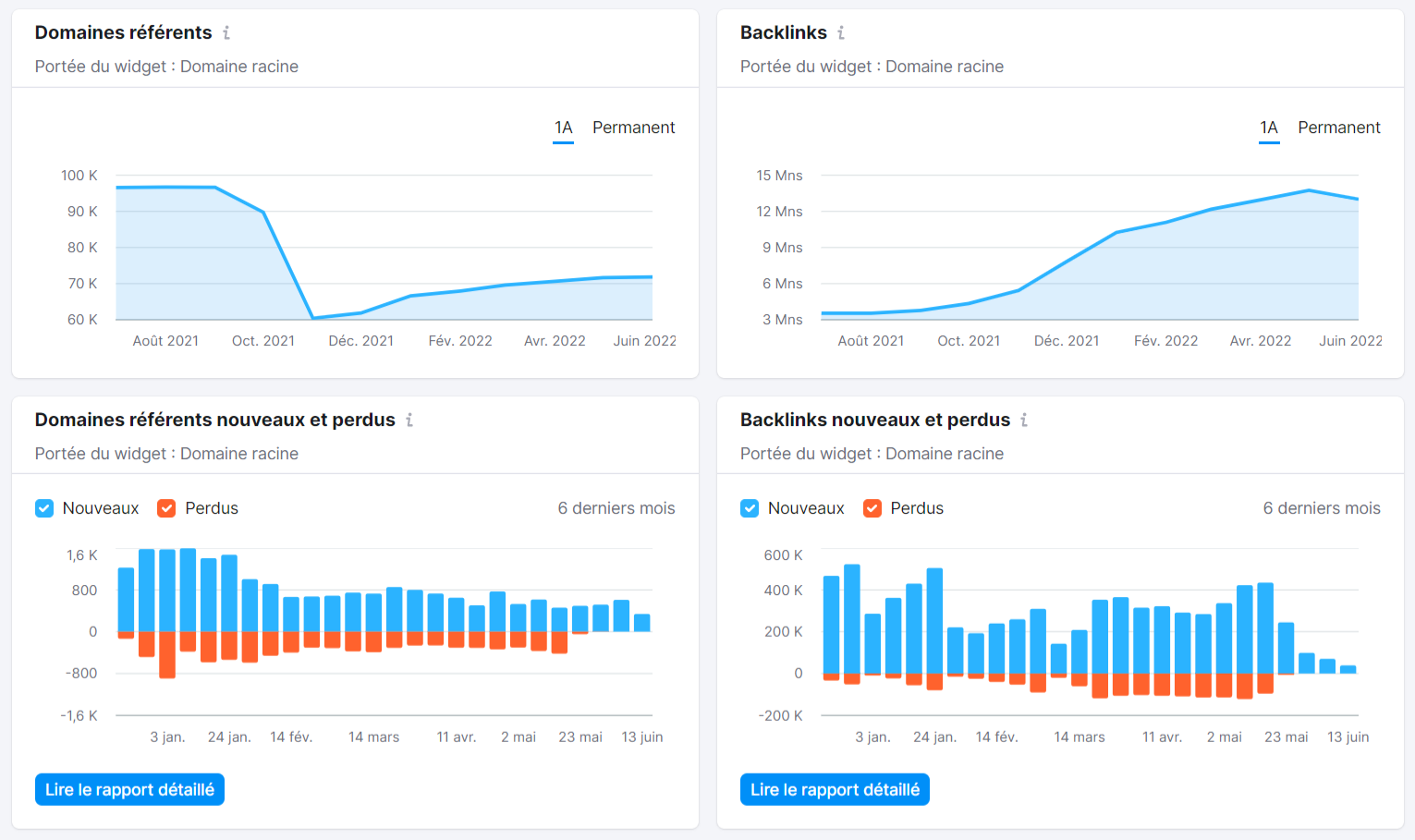Open the detailed report for referring domains
Viewport: 1415px width, 840px height.
tap(128, 788)
